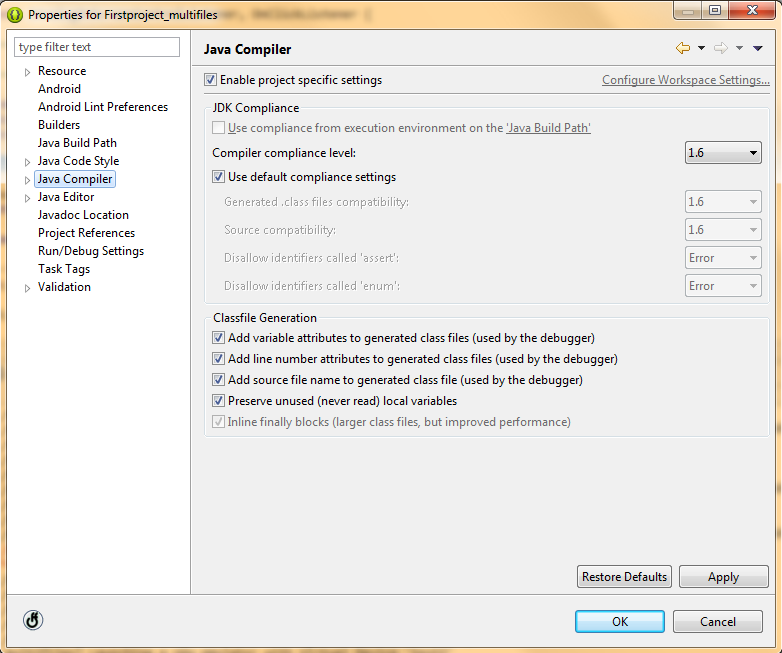
Task: Expand the Java Compiler tree node
Action: tap(27, 180)
